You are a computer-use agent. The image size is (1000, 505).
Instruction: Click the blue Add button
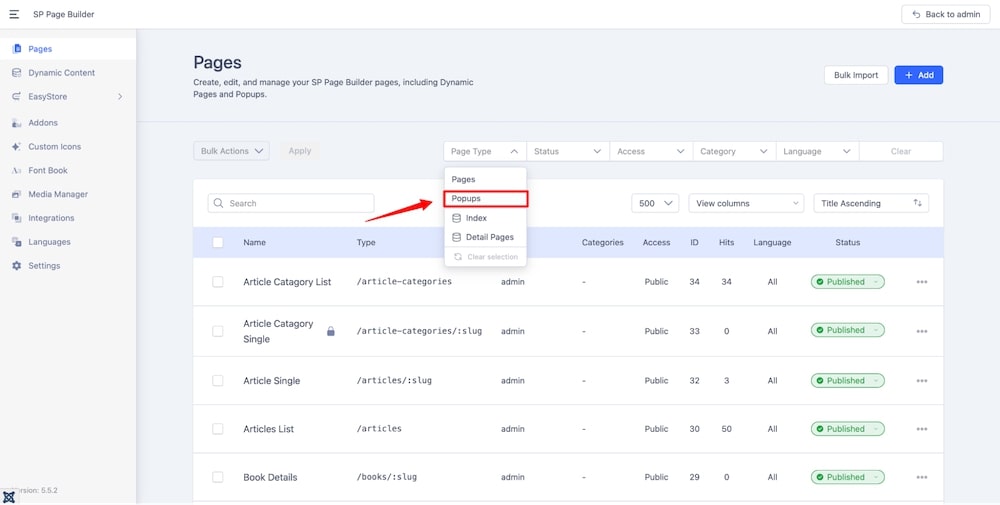point(918,75)
